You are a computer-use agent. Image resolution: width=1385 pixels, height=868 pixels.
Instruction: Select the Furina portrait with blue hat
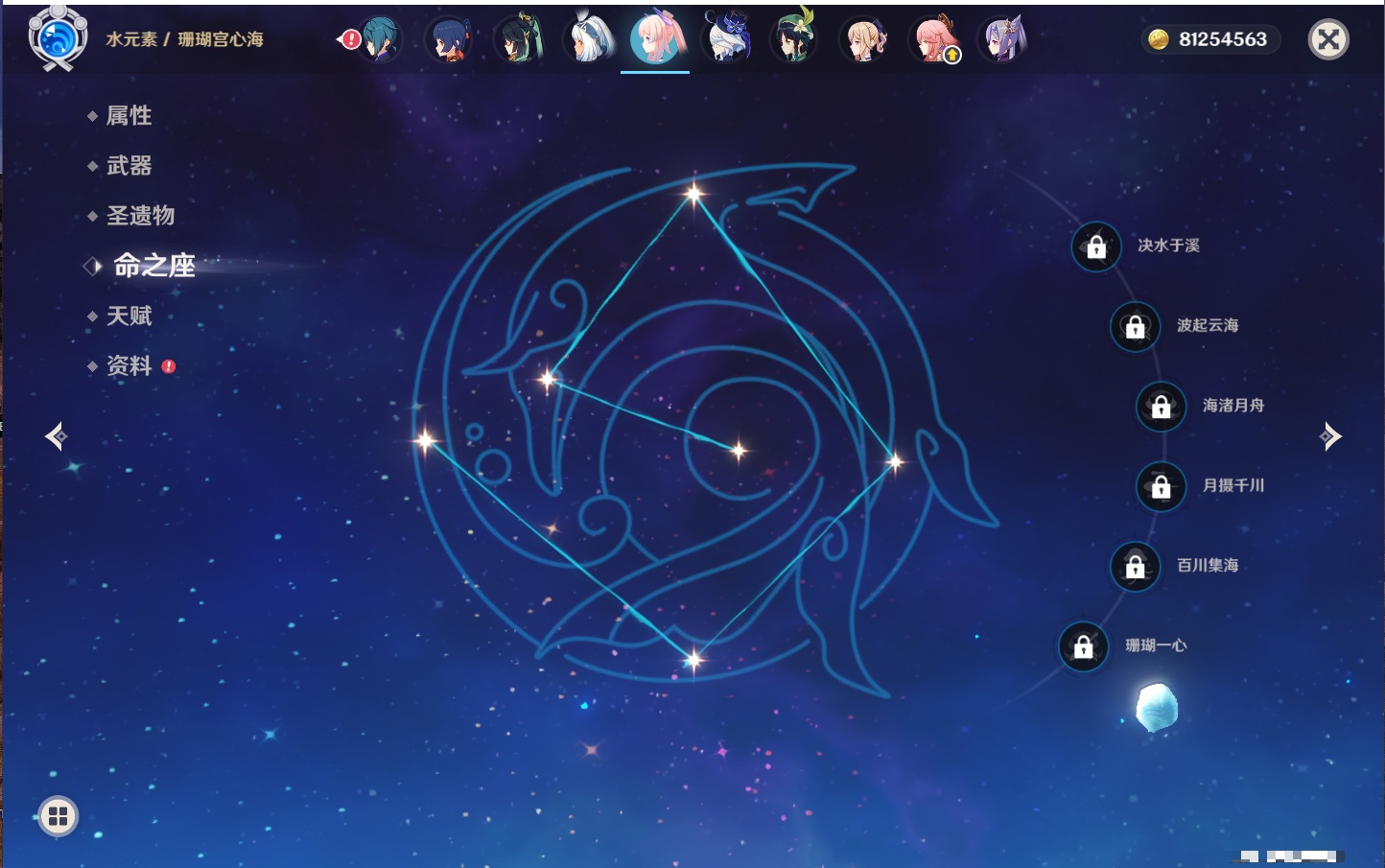click(726, 39)
